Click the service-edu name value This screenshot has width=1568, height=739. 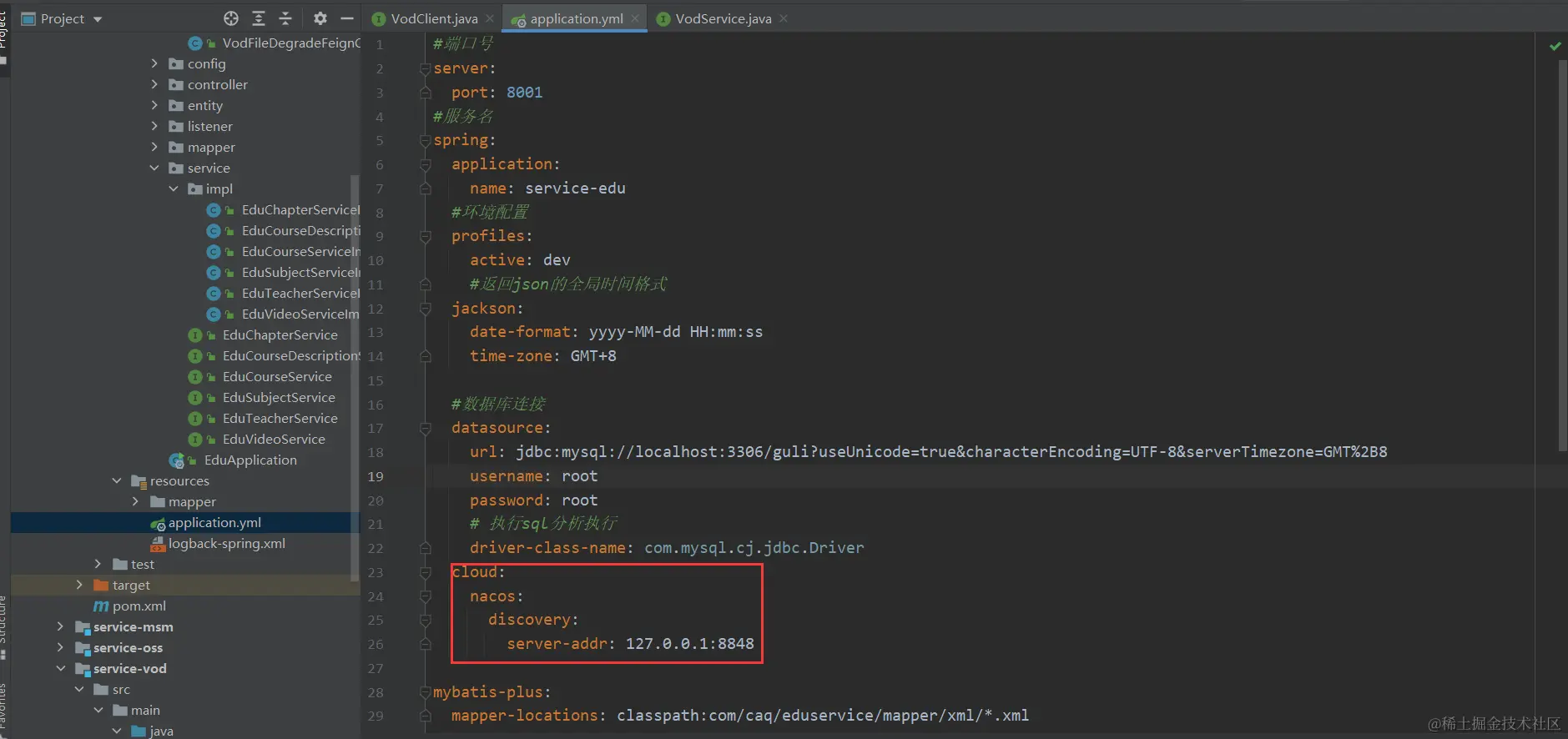575,189
